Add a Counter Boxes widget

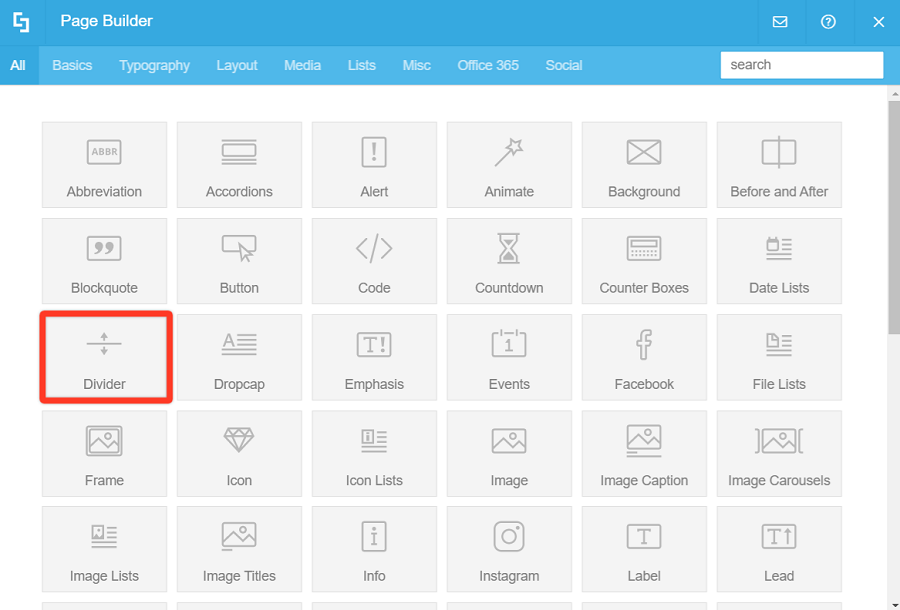pyautogui.click(x=644, y=261)
